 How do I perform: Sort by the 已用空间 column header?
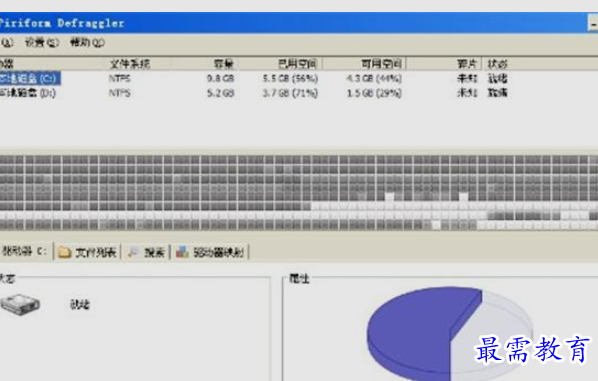(297, 64)
